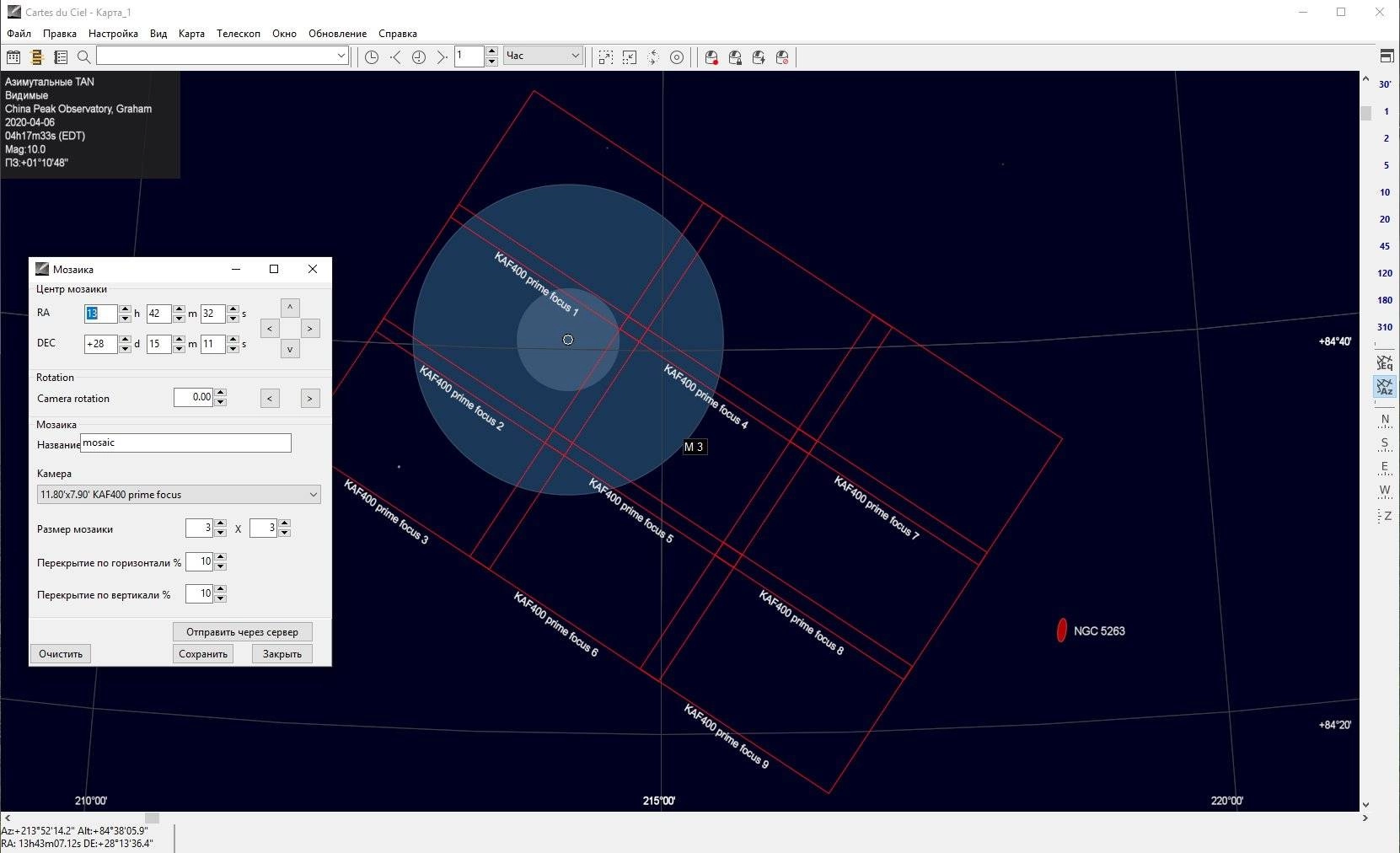Click the Отправить через сервер button
The height and width of the screenshot is (853, 1400).
point(242,632)
